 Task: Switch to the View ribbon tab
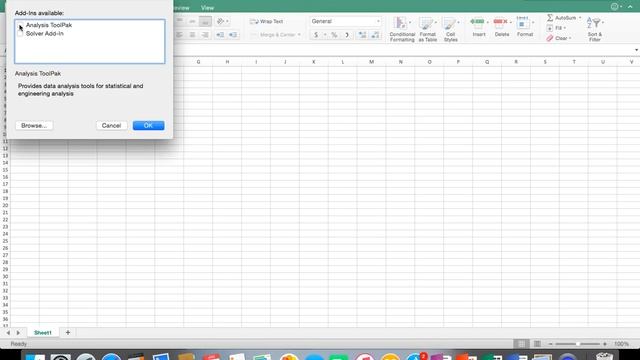pos(207,8)
